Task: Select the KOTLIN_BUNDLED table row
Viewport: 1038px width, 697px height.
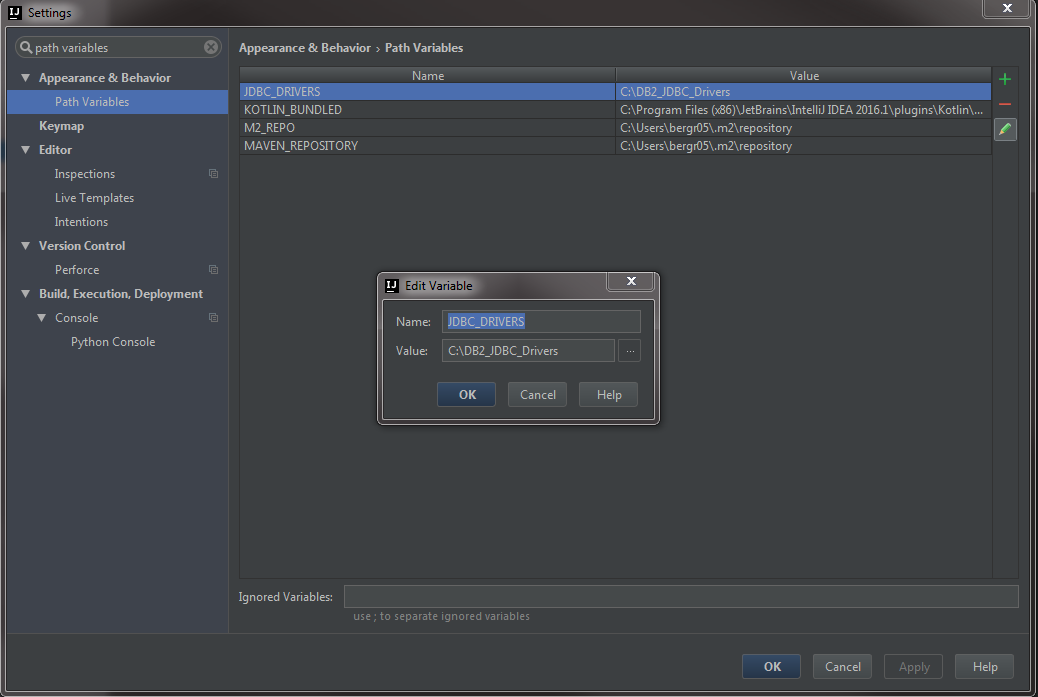Action: click(x=427, y=110)
